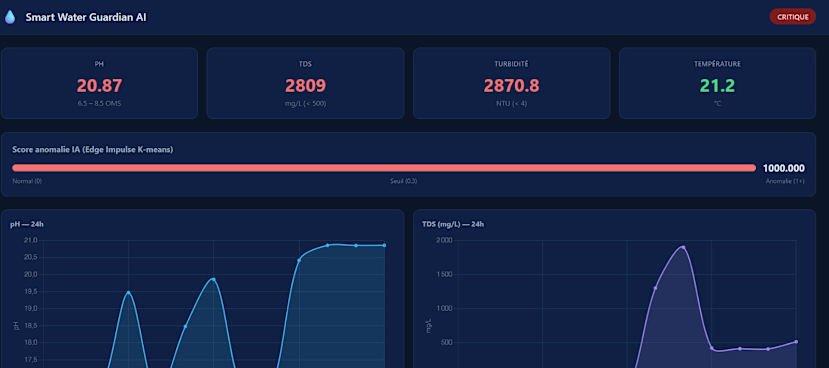The width and height of the screenshot is (829, 368).
Task: Click the TDS chart peak point near 1900
Action: click(683, 247)
